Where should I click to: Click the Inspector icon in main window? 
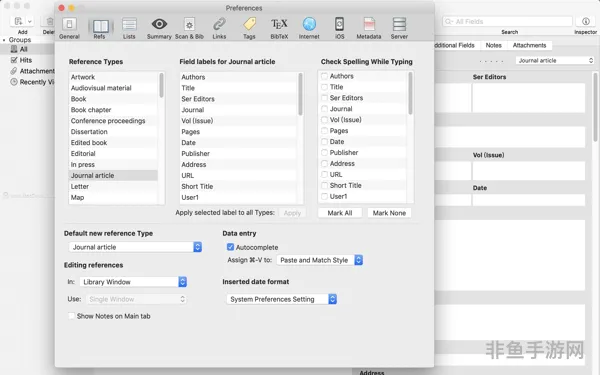585,21
